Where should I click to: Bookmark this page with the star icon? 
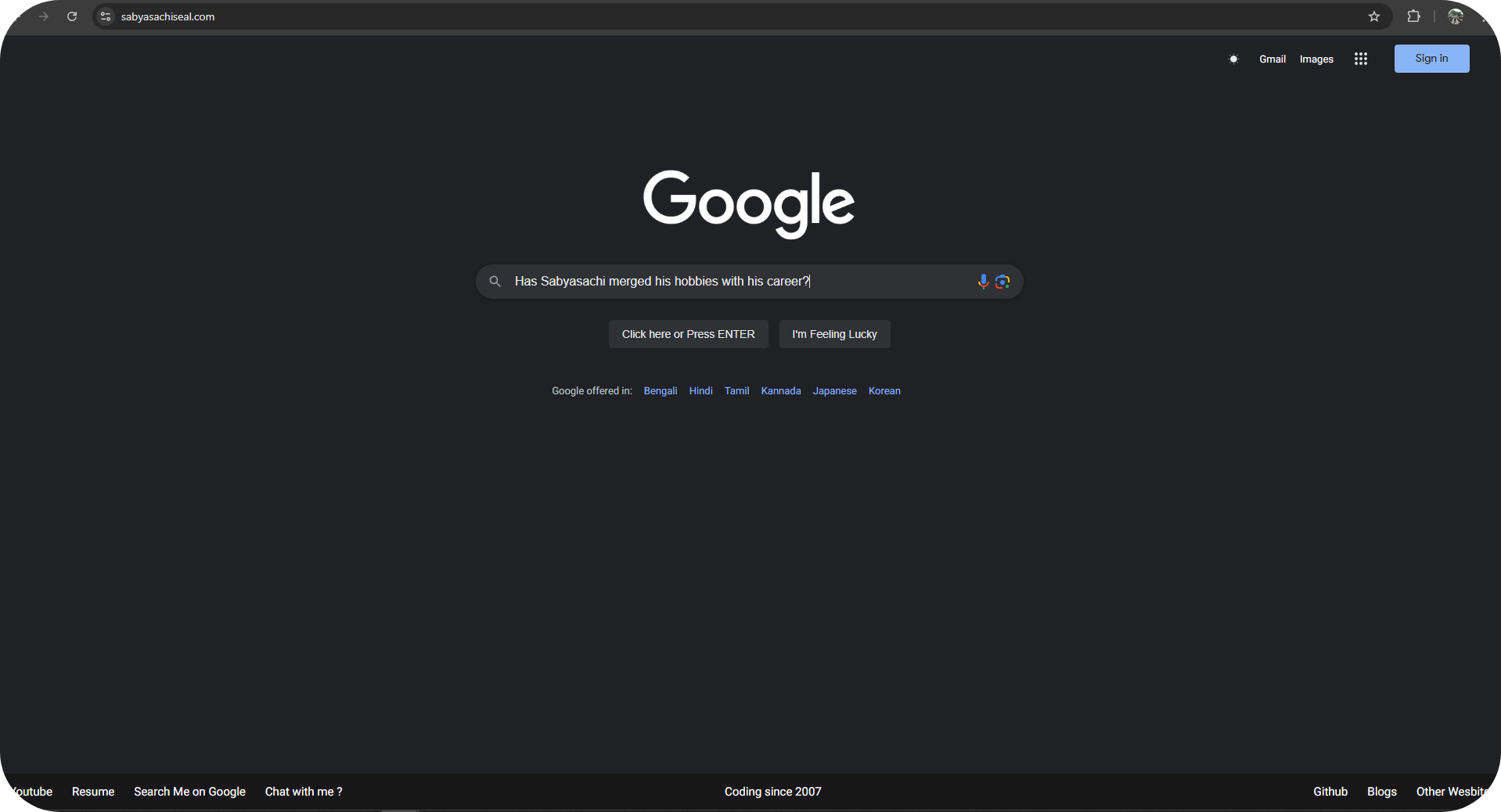(1374, 16)
